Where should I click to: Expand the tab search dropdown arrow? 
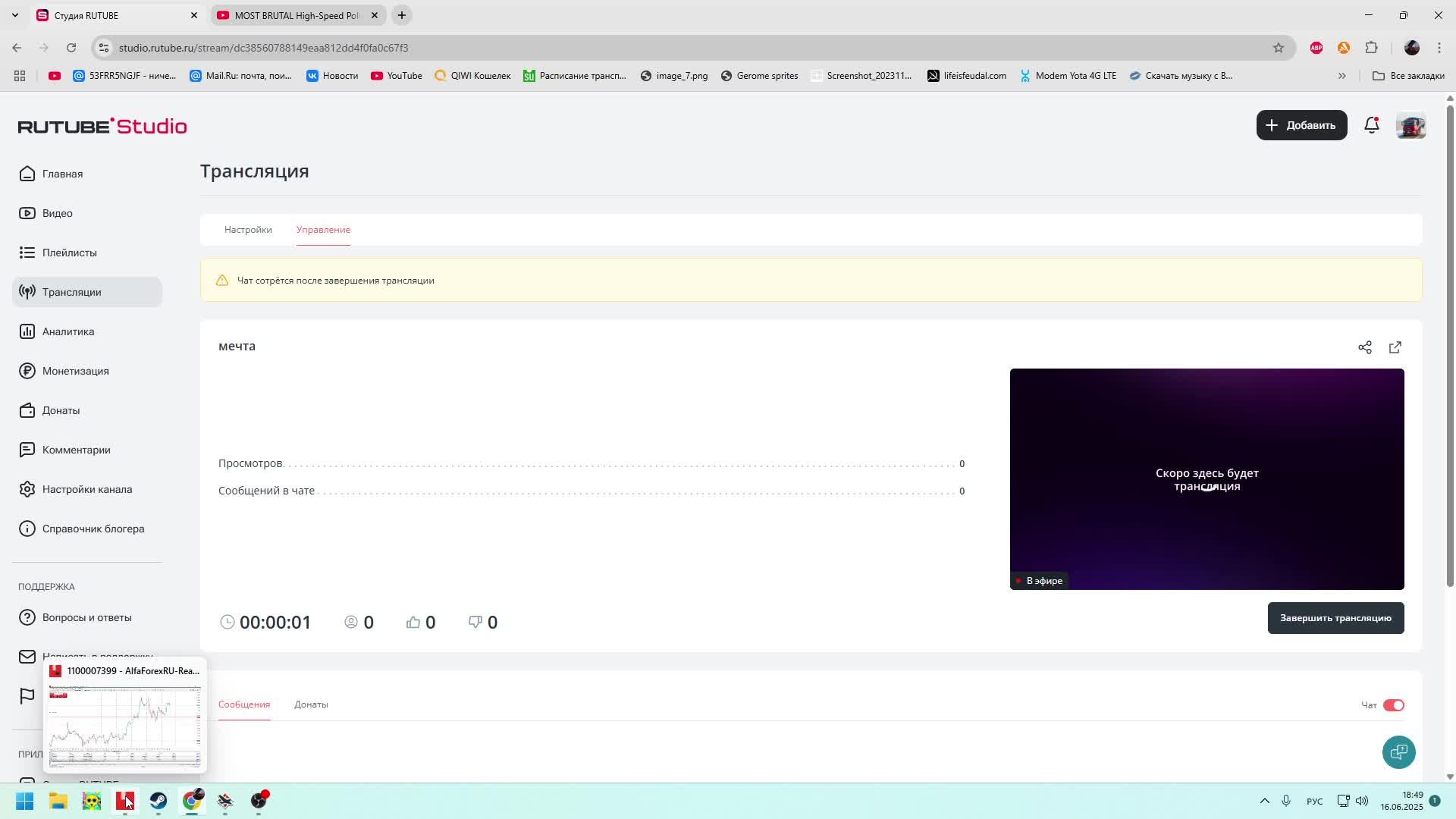(x=15, y=15)
